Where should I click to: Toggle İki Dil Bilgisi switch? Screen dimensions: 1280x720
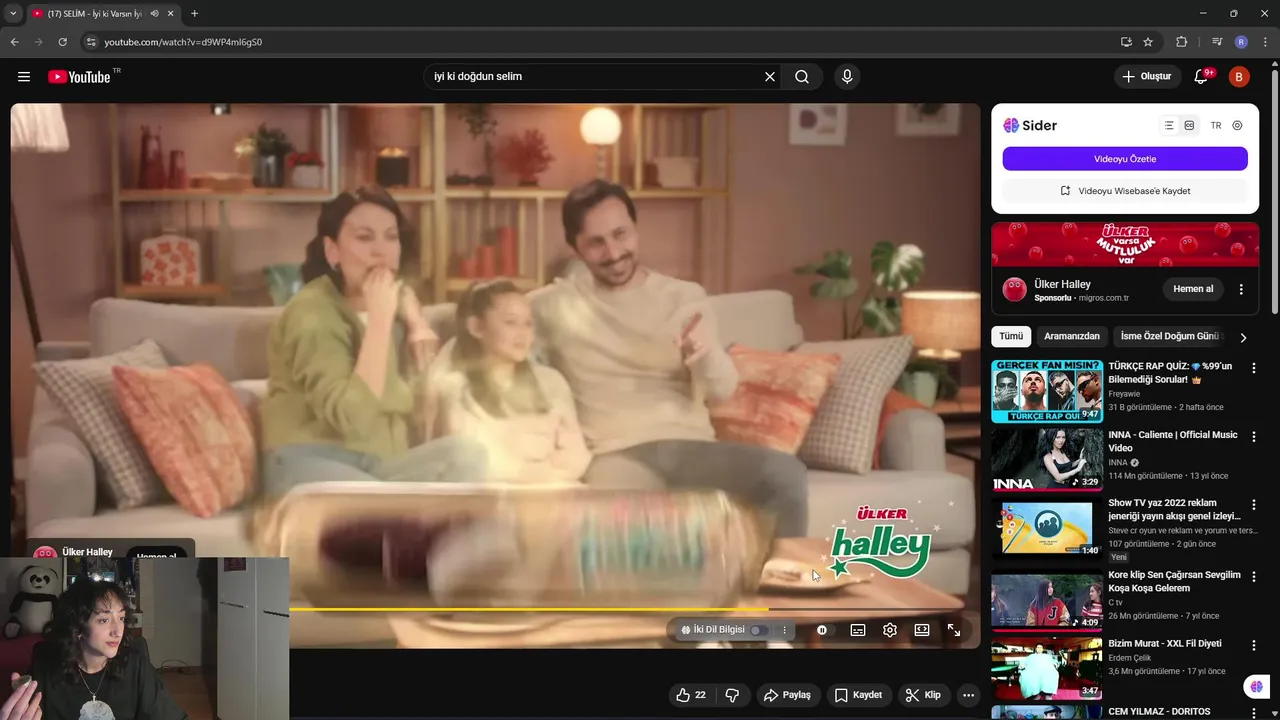758,630
